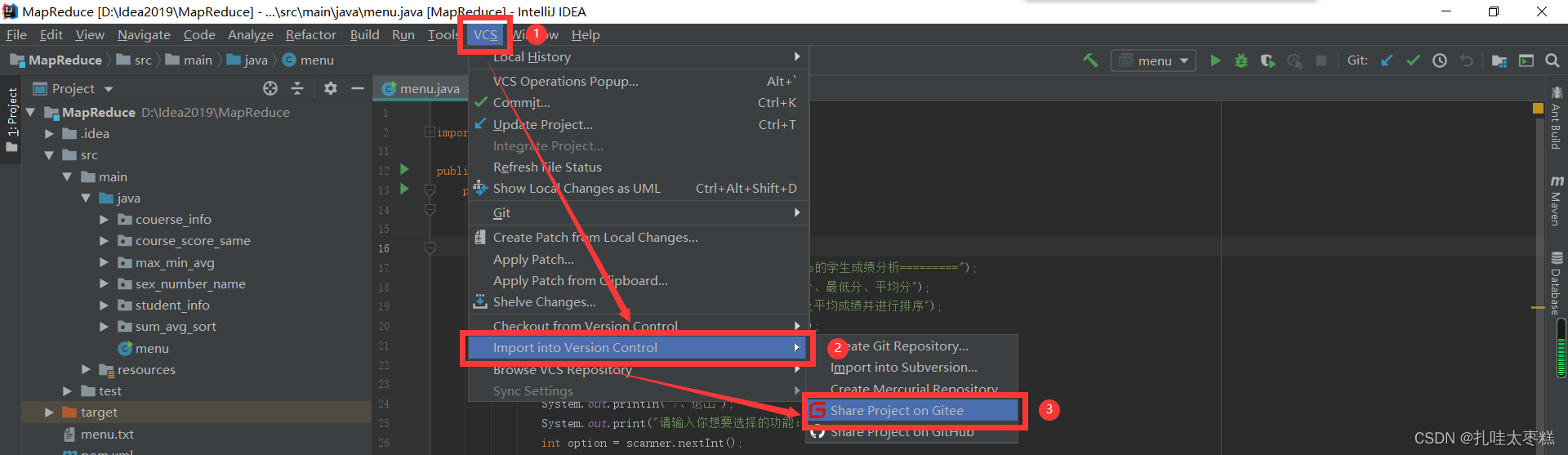Open the Git submenu
This screenshot has height=455, width=1568.
[x=638, y=213]
